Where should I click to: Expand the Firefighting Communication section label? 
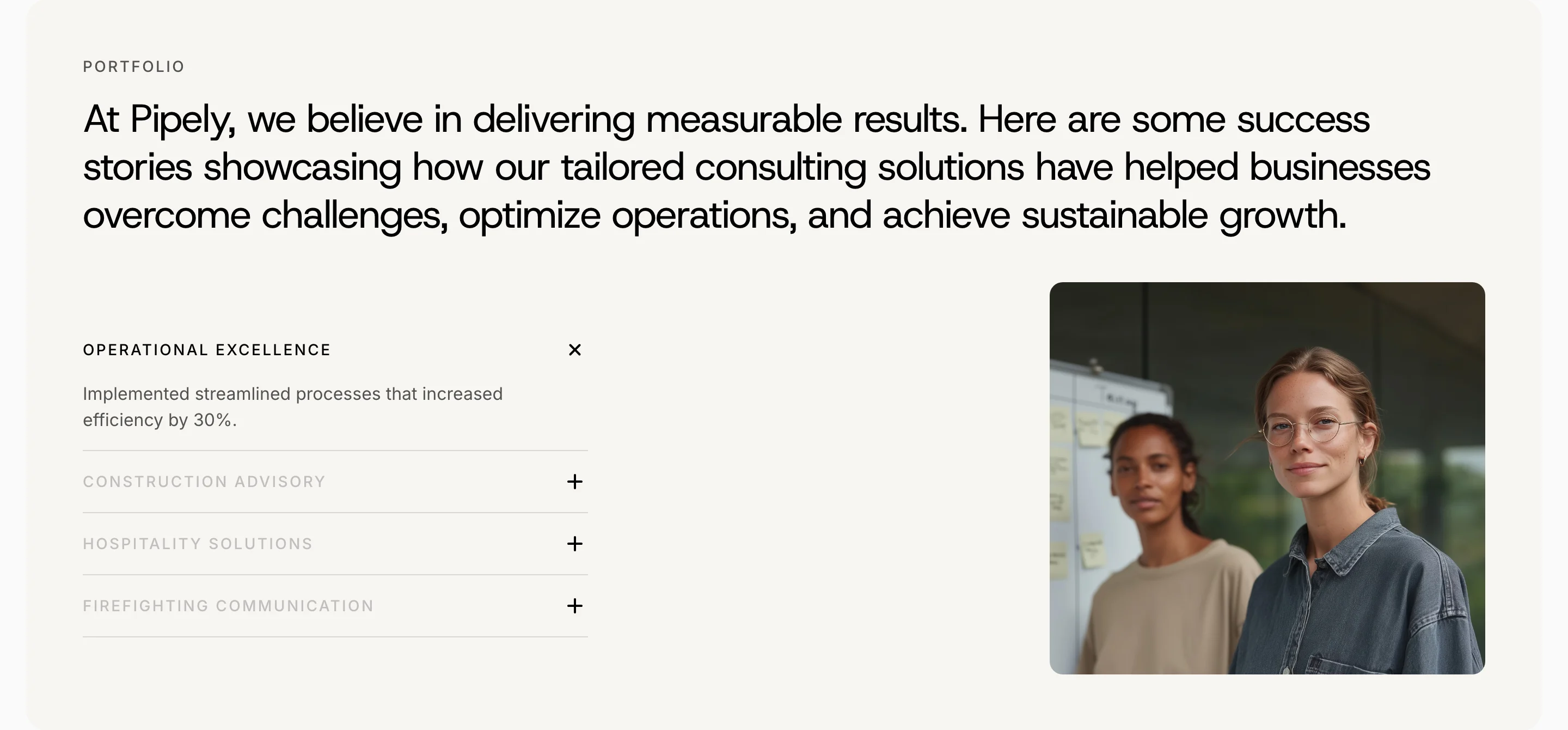(x=228, y=606)
